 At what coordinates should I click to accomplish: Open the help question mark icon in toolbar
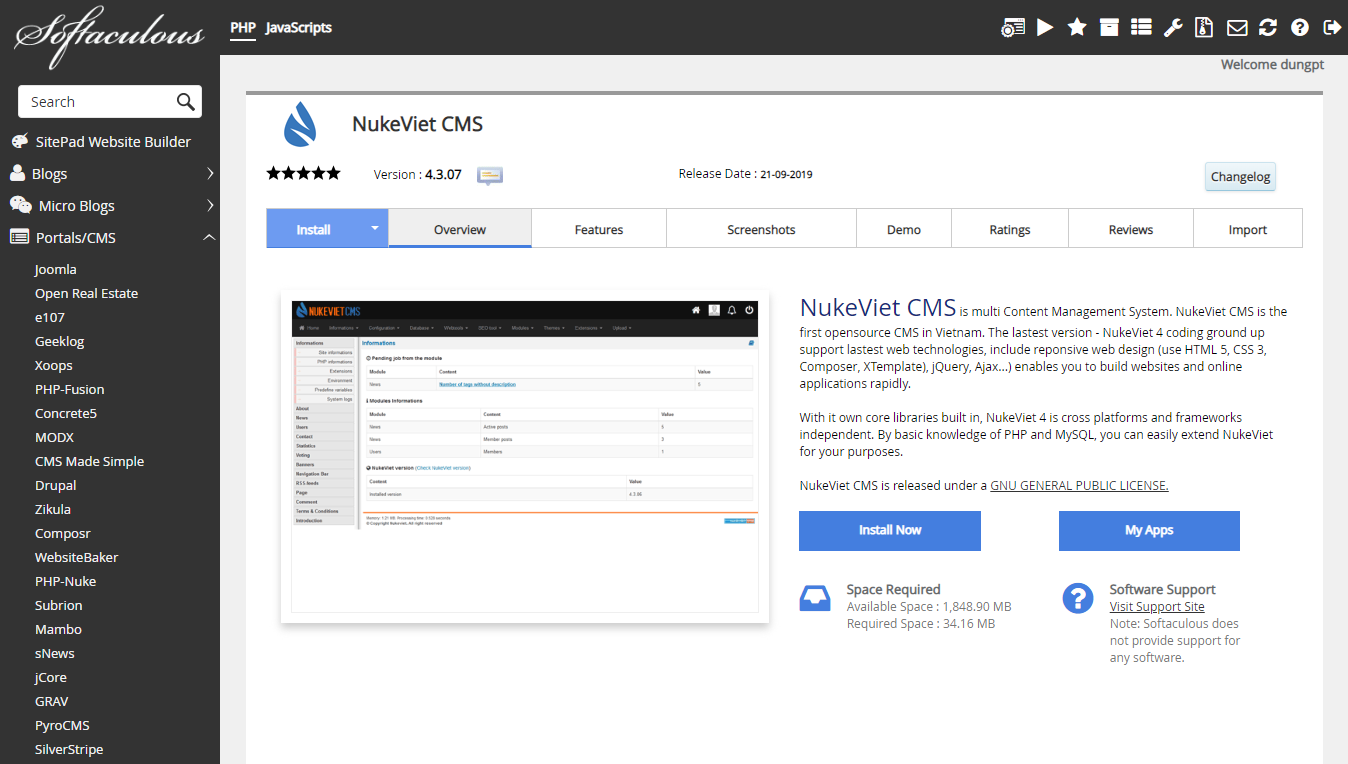(x=1300, y=27)
